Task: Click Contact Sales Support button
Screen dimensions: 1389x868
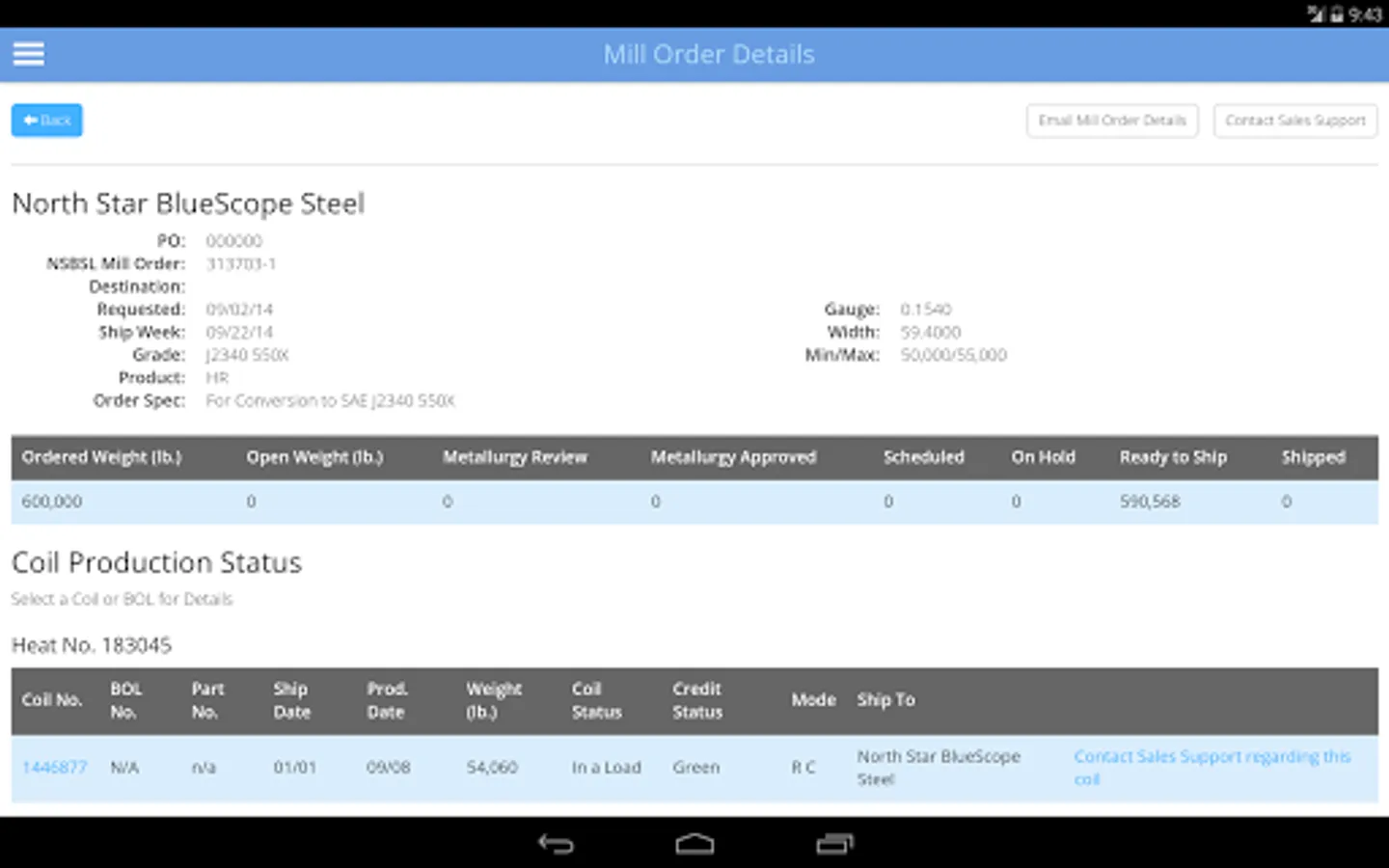Action: [x=1295, y=121]
